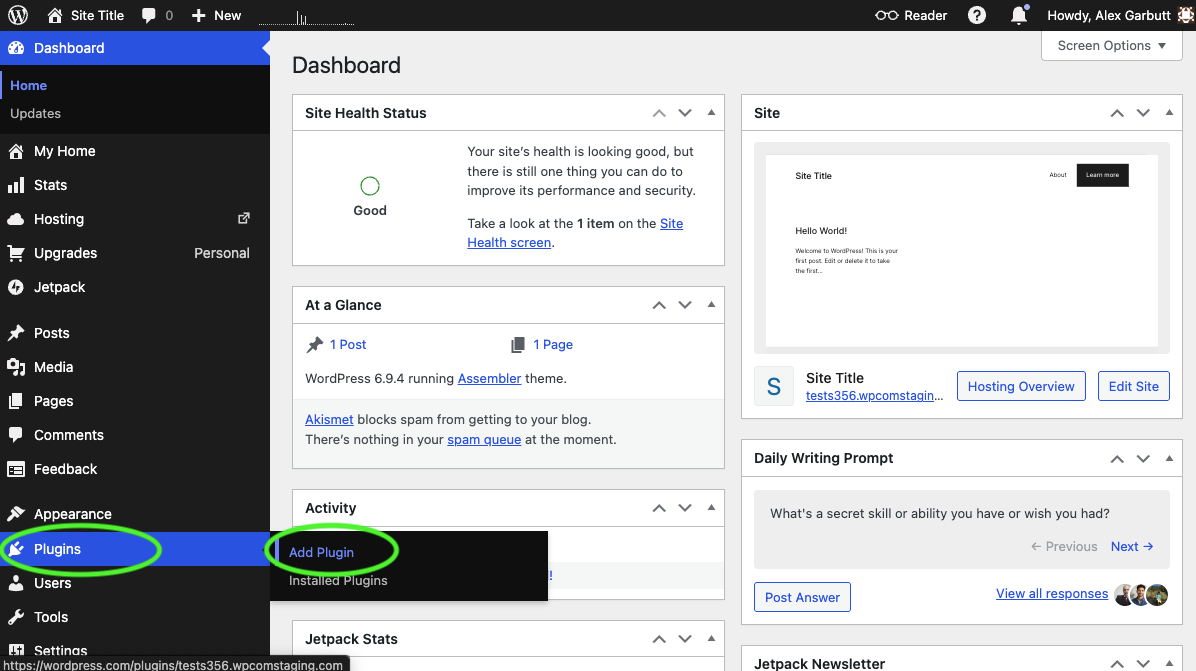Open Site Title home link in admin bar
The image size is (1196, 671).
85,15
